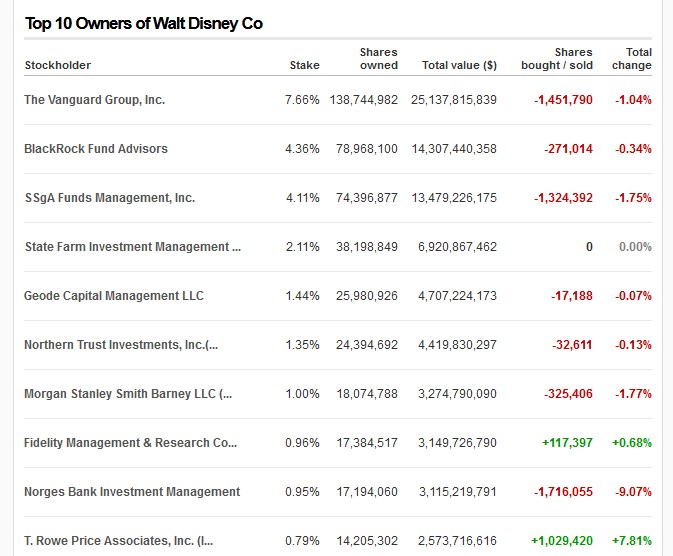The width and height of the screenshot is (673, 556).
Task: Select shares owned 78,968,100
Action: [367, 149]
